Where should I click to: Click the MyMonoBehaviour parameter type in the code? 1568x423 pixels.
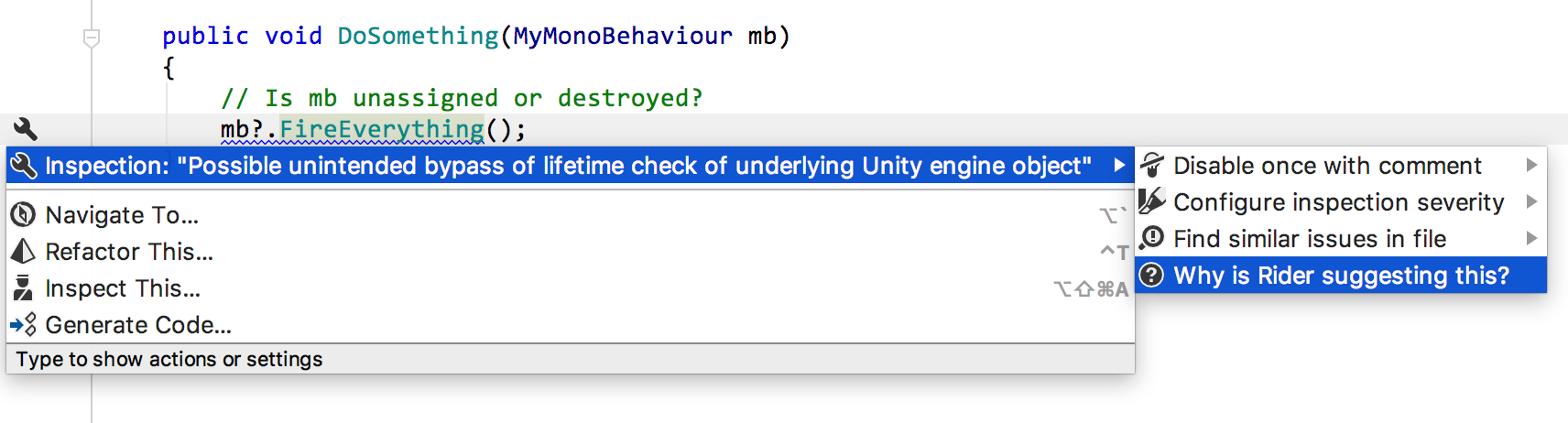[623, 36]
